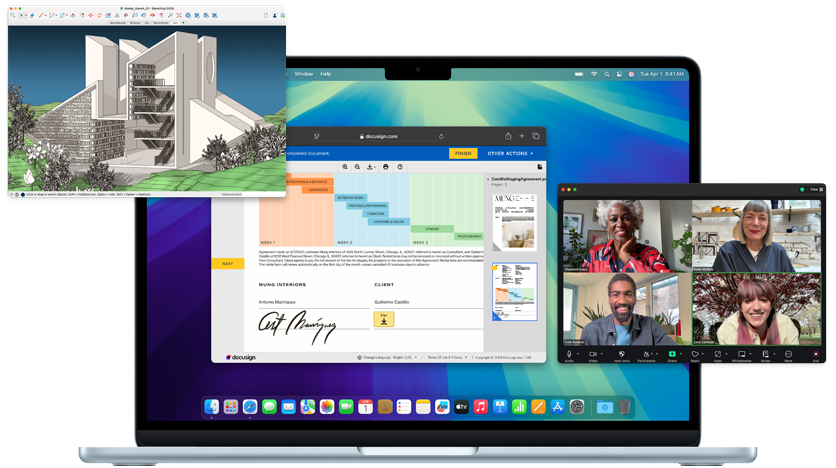Select the SketchUp Orbit tool

point(152,15)
